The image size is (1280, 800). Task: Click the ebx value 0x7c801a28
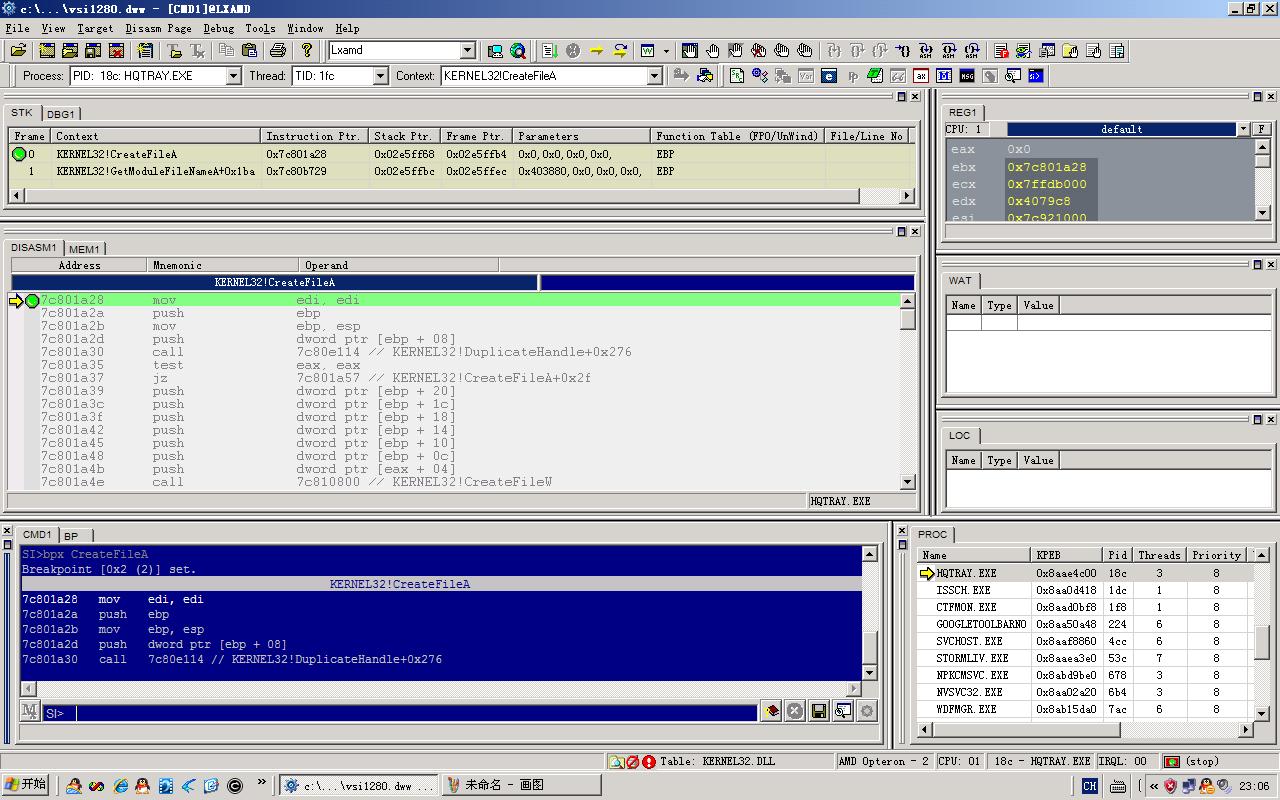1046,167
